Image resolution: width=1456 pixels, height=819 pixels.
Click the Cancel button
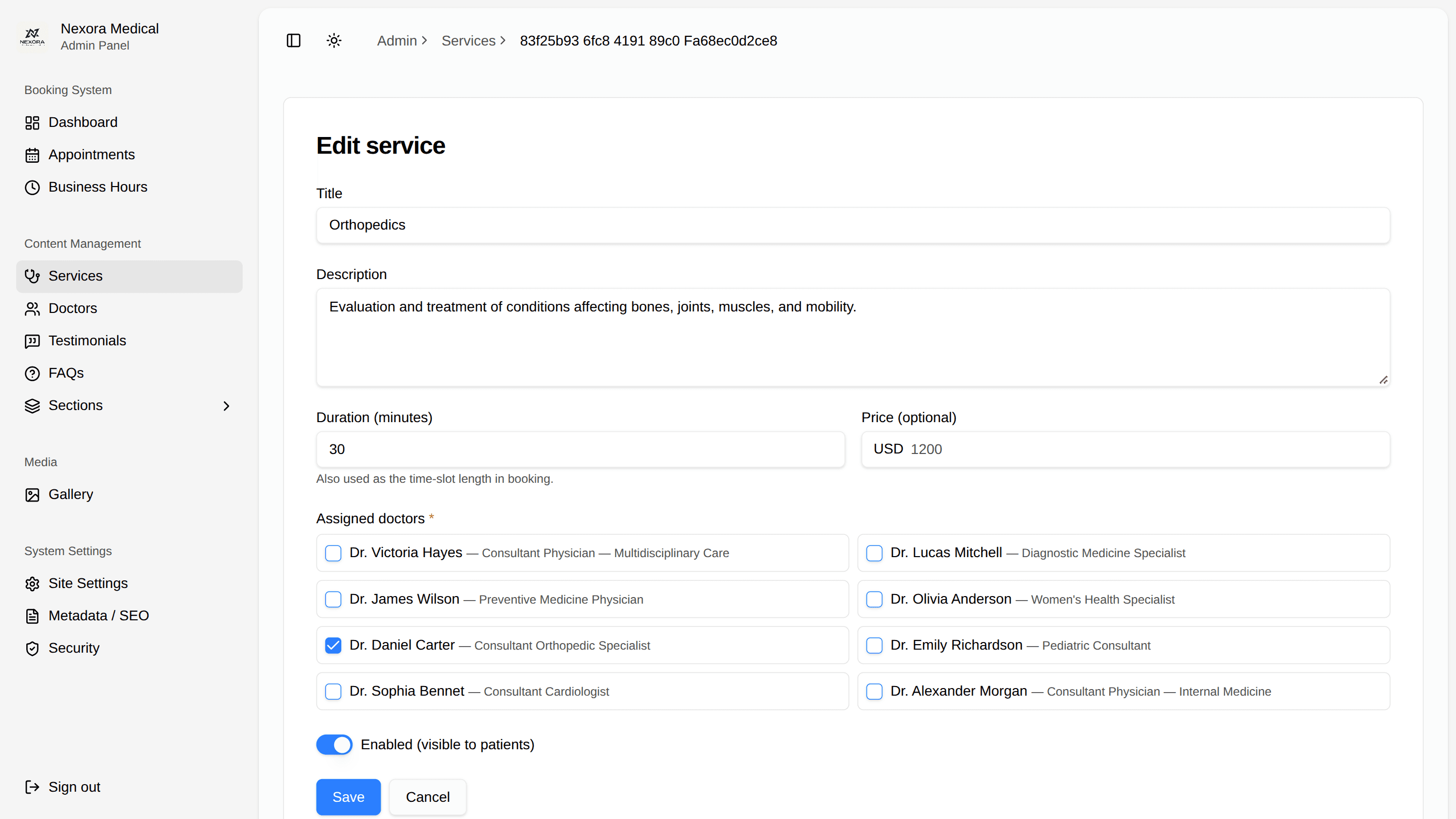[x=428, y=797]
